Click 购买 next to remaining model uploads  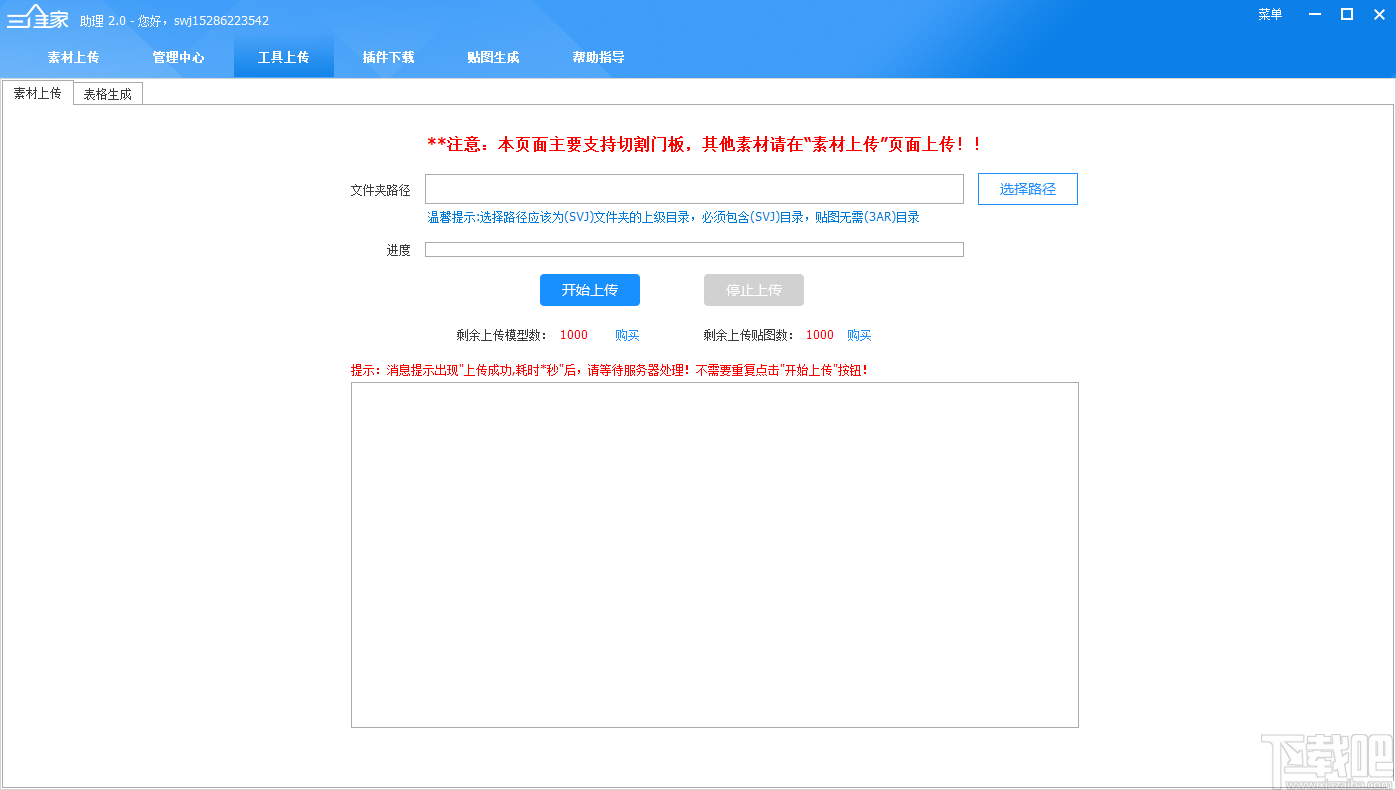pyautogui.click(x=627, y=334)
